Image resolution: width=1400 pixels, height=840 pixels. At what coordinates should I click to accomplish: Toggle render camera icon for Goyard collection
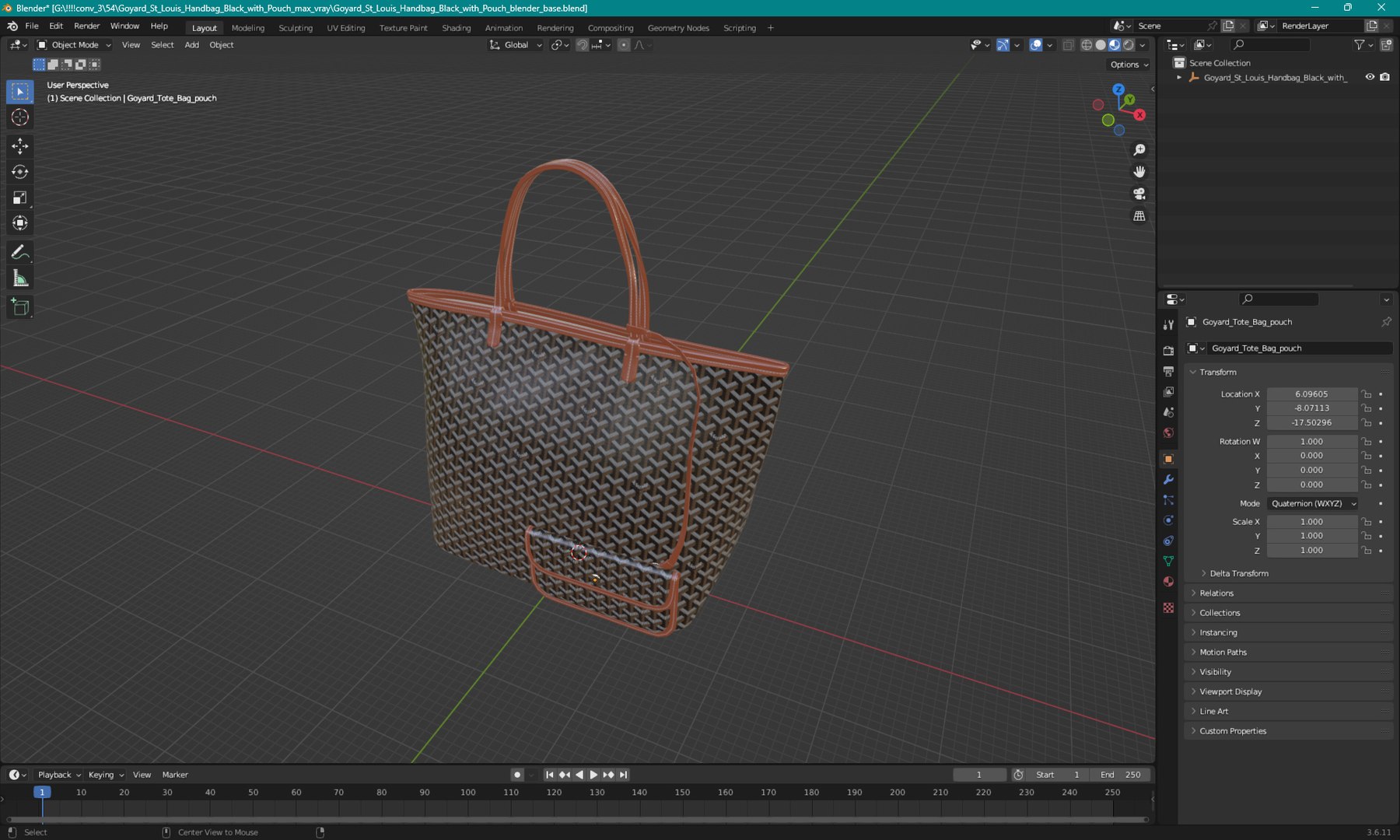1385,77
